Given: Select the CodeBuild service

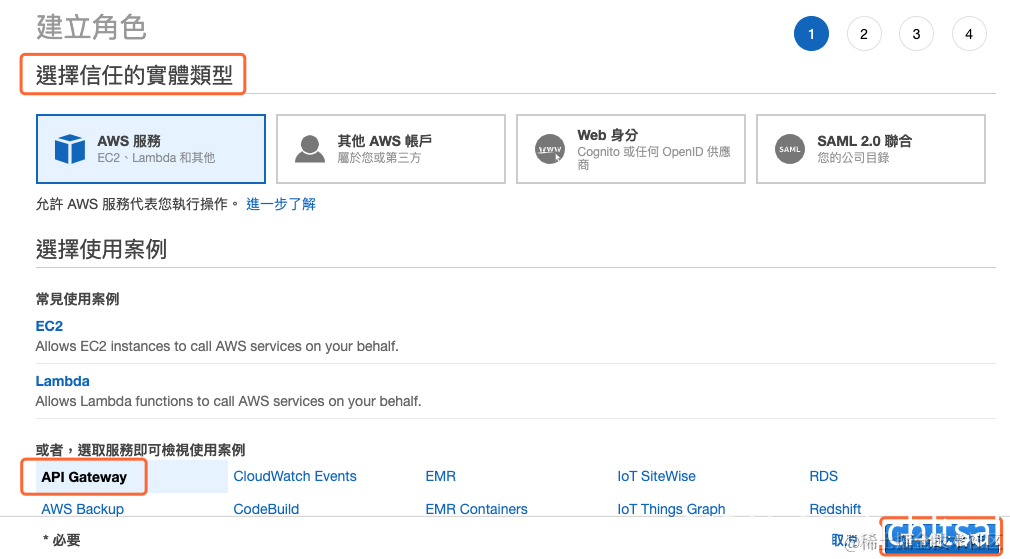Looking at the screenshot, I should pyautogui.click(x=266, y=509).
